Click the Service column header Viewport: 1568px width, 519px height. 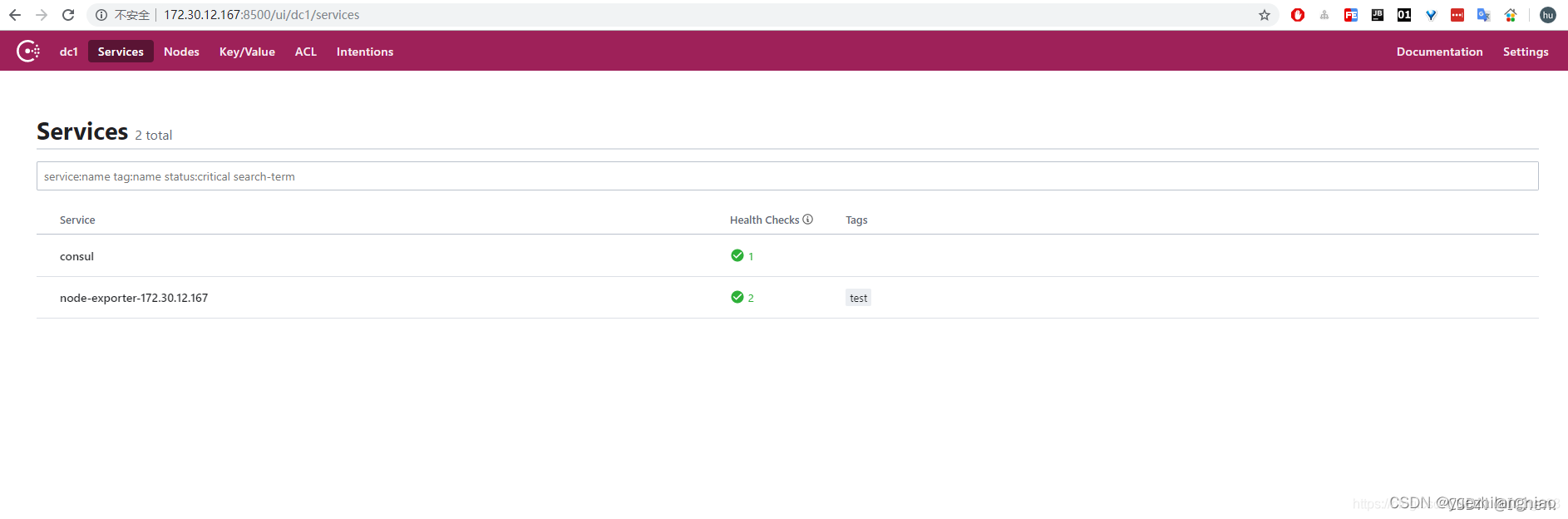pyautogui.click(x=77, y=220)
